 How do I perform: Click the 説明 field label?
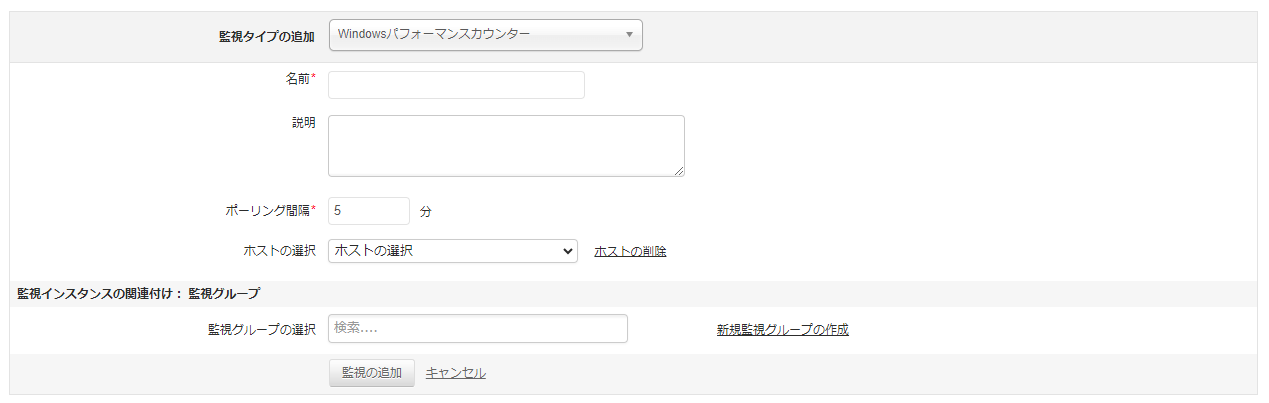303,123
